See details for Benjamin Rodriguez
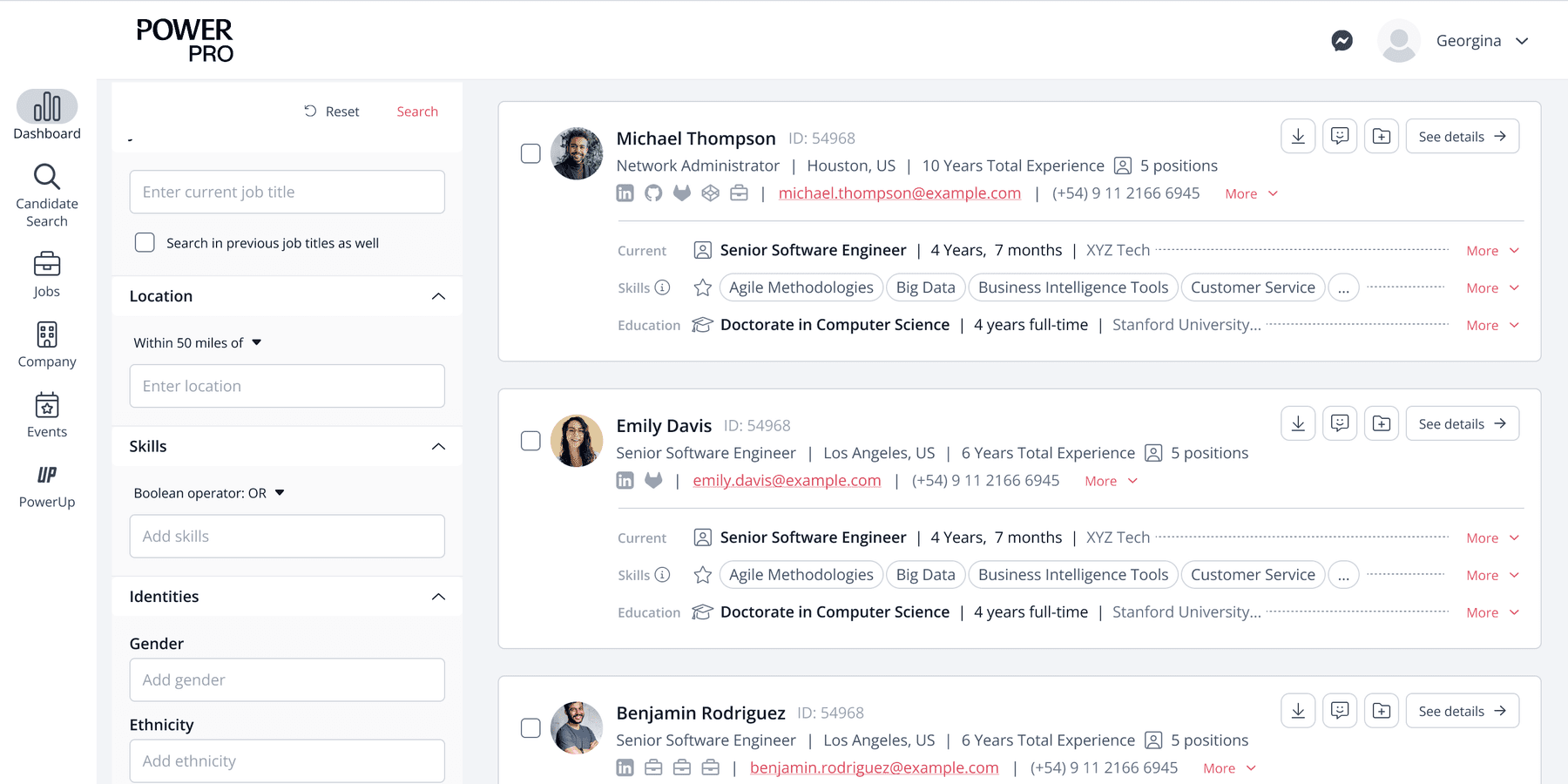Image resolution: width=1568 pixels, height=784 pixels. 1463,711
